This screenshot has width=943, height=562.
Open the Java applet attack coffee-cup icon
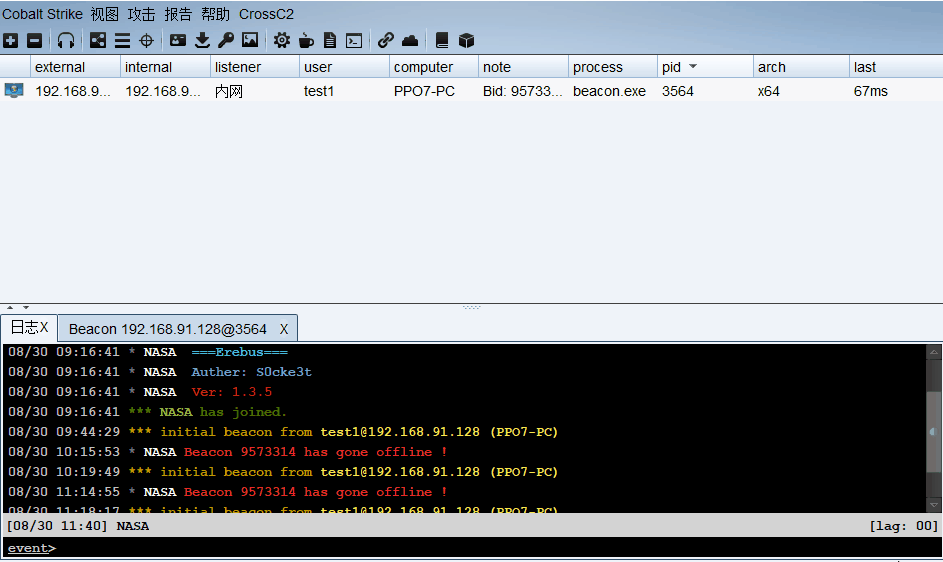pos(306,40)
